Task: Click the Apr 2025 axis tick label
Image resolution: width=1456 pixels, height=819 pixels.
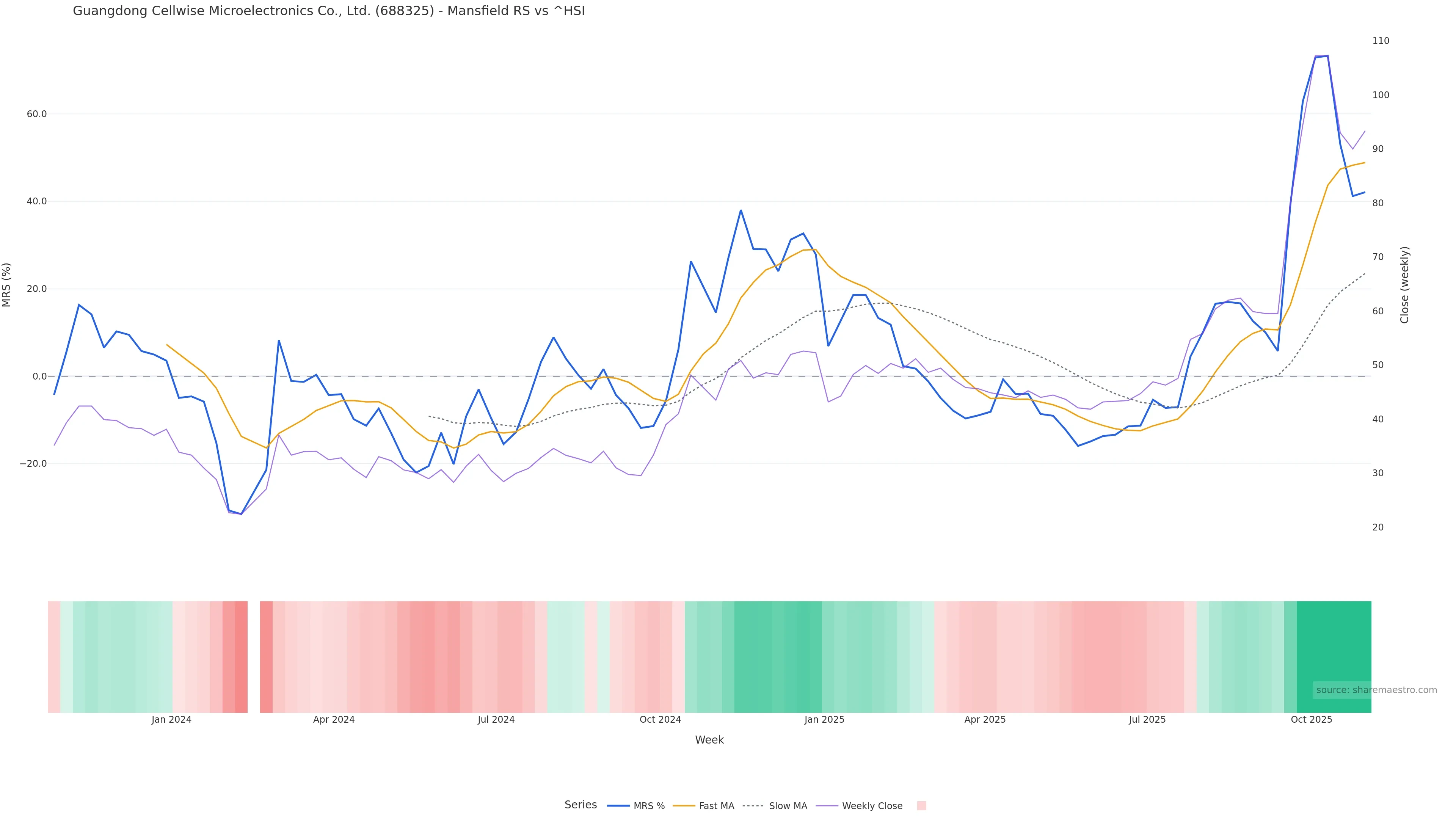Action: (985, 720)
